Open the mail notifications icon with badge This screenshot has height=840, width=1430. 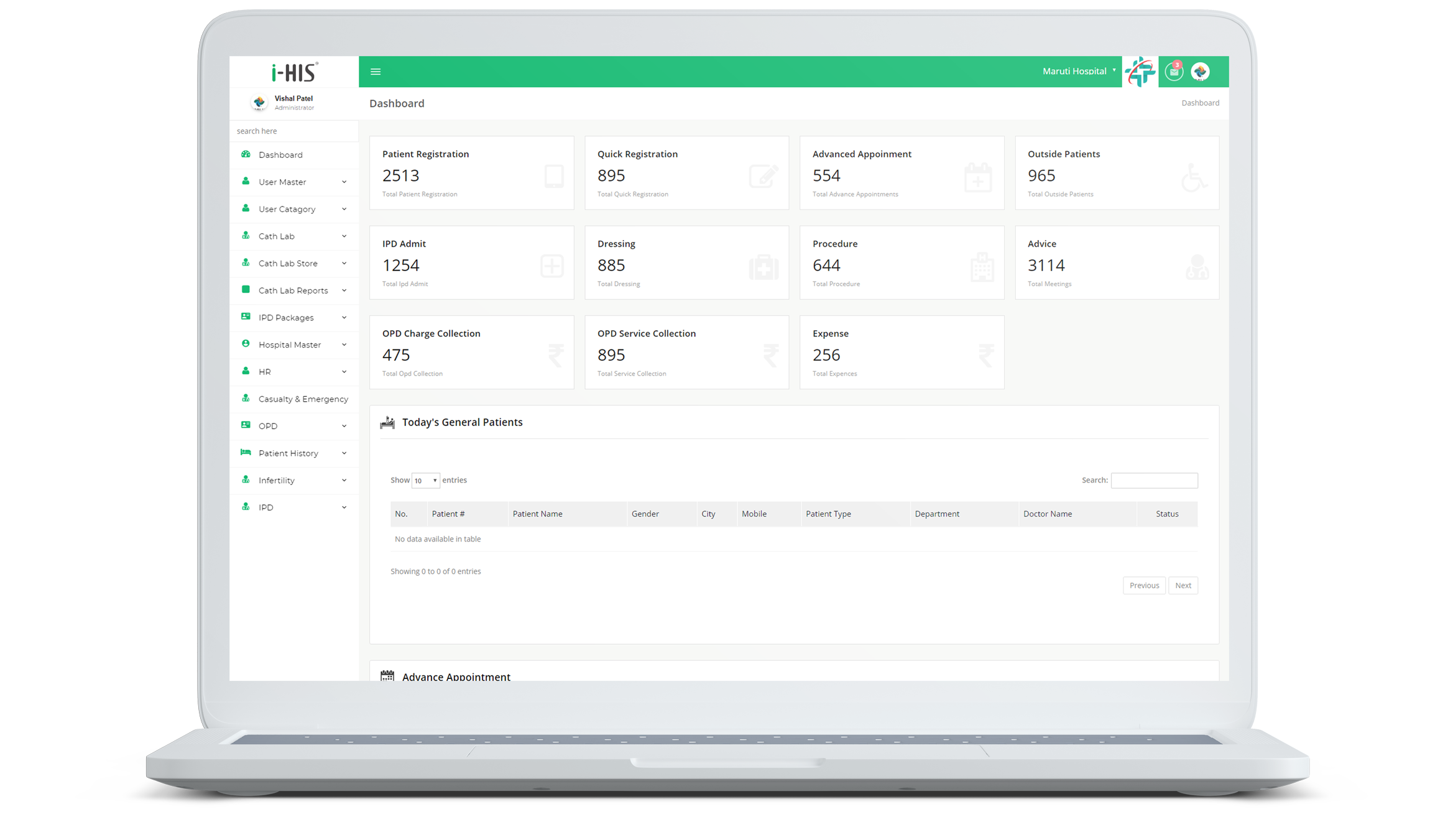tap(1173, 72)
